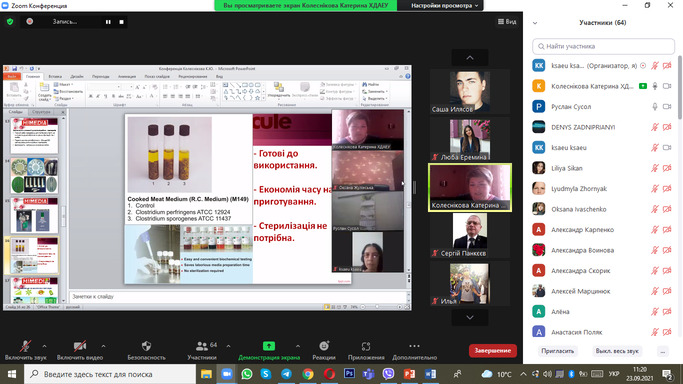The height and width of the screenshot is (384, 683).
Task: Toggle the Participants panel button
Action: point(202,346)
